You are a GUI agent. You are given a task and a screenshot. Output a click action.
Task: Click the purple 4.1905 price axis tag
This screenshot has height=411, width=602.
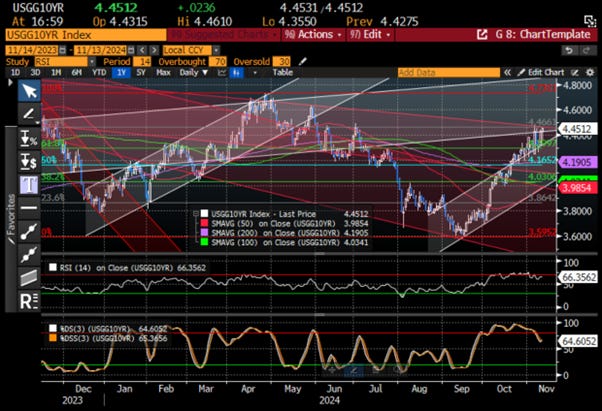pyautogui.click(x=578, y=162)
